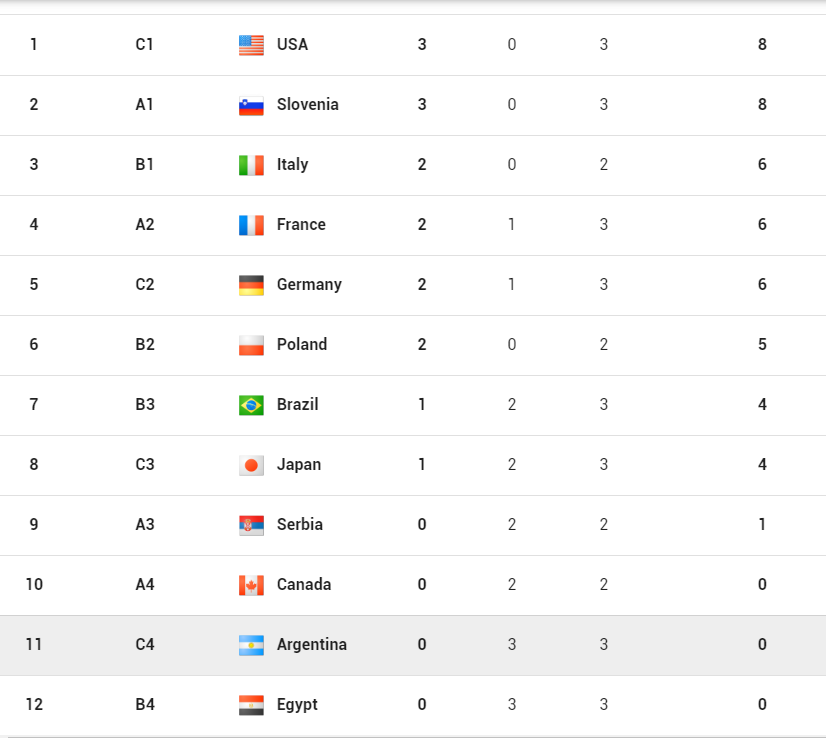Click the B4 pool label for Egypt
The image size is (826, 738).
(145, 705)
